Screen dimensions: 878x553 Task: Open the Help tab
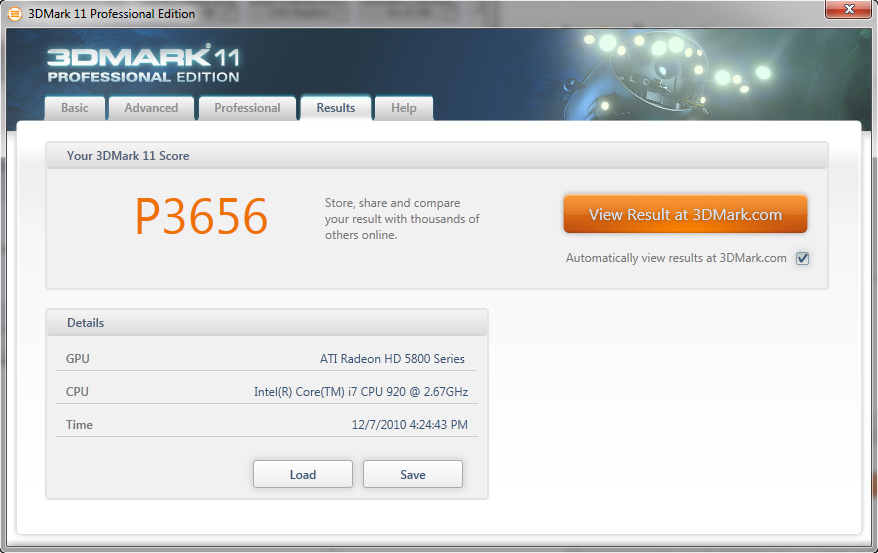coord(404,108)
